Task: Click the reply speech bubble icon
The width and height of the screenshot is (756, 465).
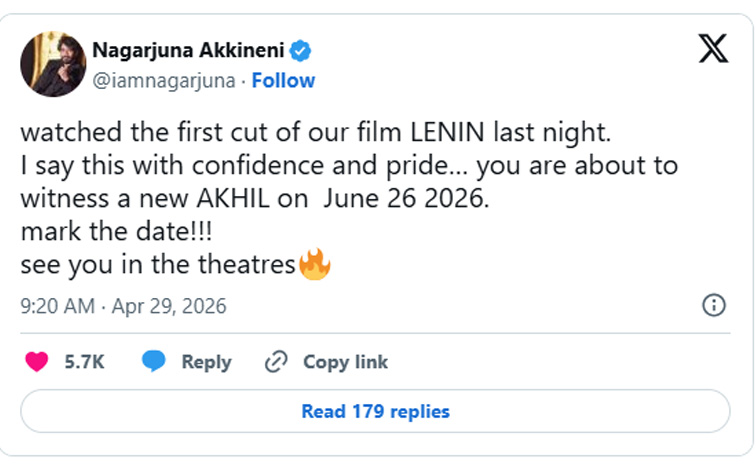Action: [154, 362]
